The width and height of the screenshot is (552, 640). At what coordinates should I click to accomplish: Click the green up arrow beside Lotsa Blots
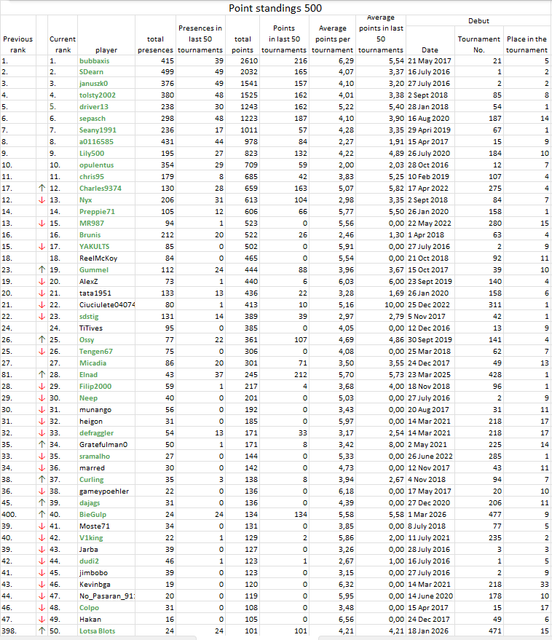point(42,631)
